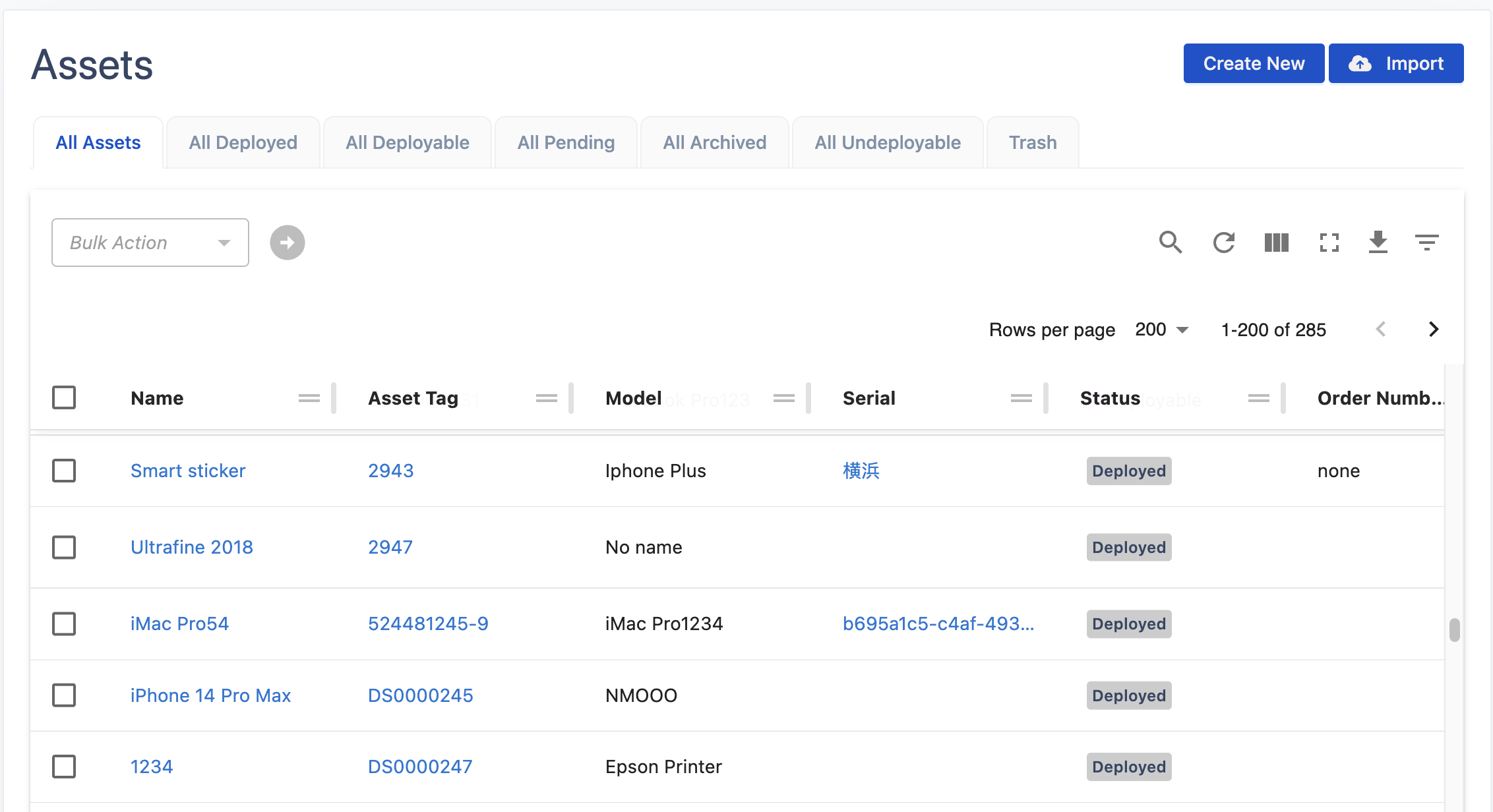This screenshot has height=812, width=1493.
Task: Click the Import button
Action: coord(1396,63)
